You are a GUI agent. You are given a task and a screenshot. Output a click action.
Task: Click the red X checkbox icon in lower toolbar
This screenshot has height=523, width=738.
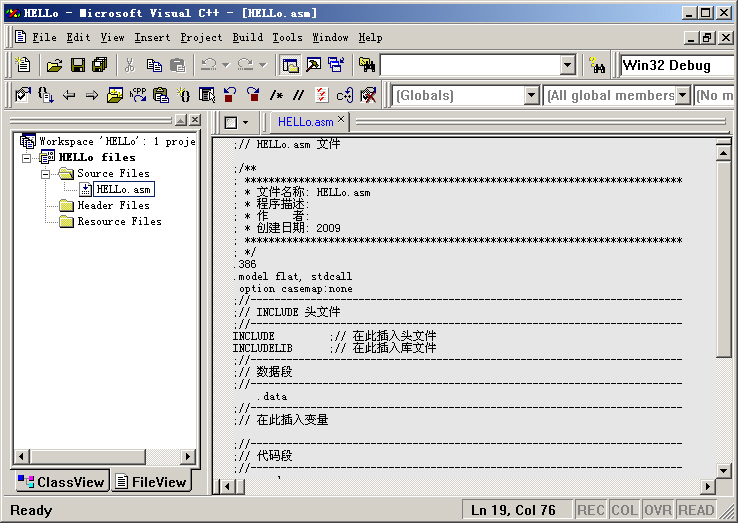(x=368, y=95)
